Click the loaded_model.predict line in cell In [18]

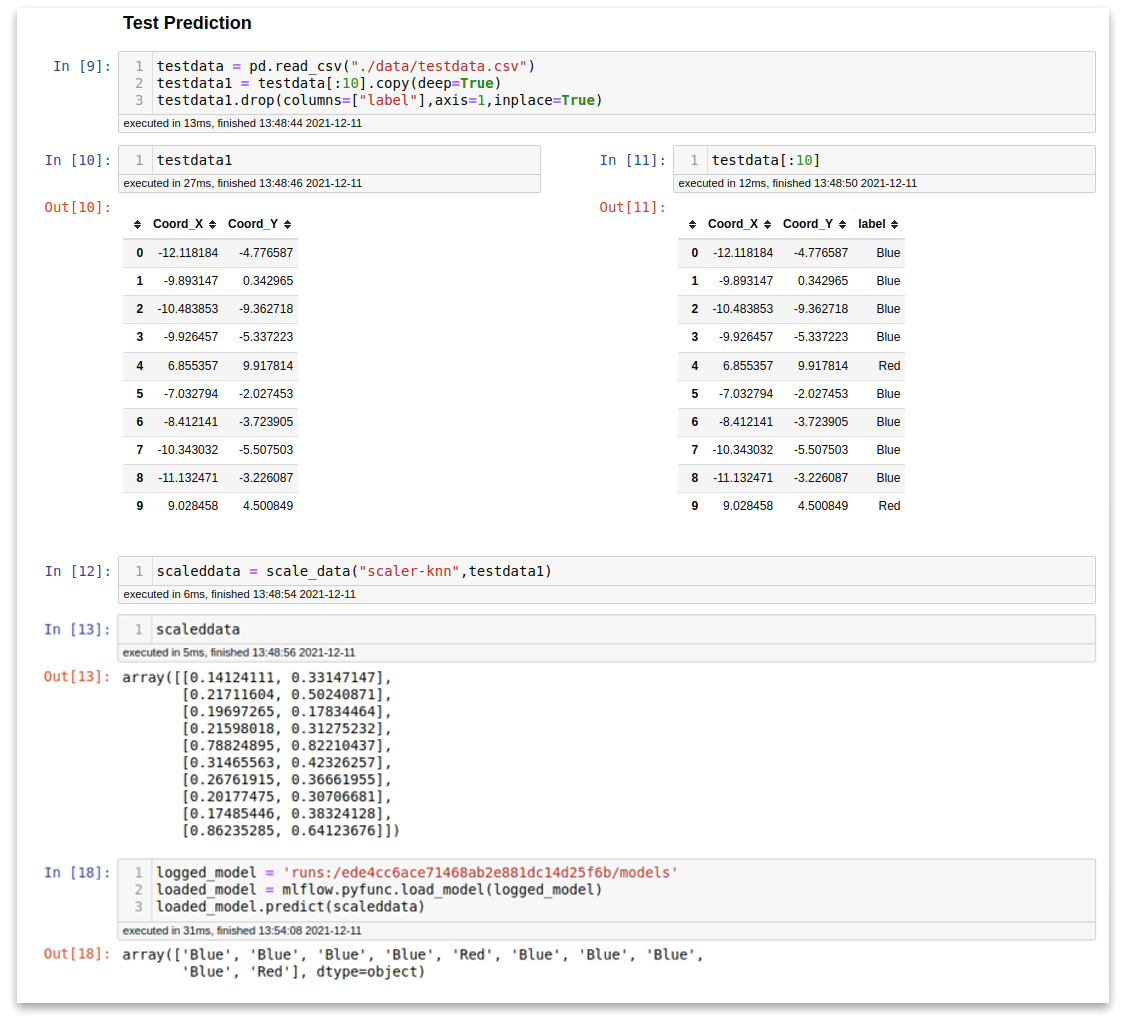[290, 907]
